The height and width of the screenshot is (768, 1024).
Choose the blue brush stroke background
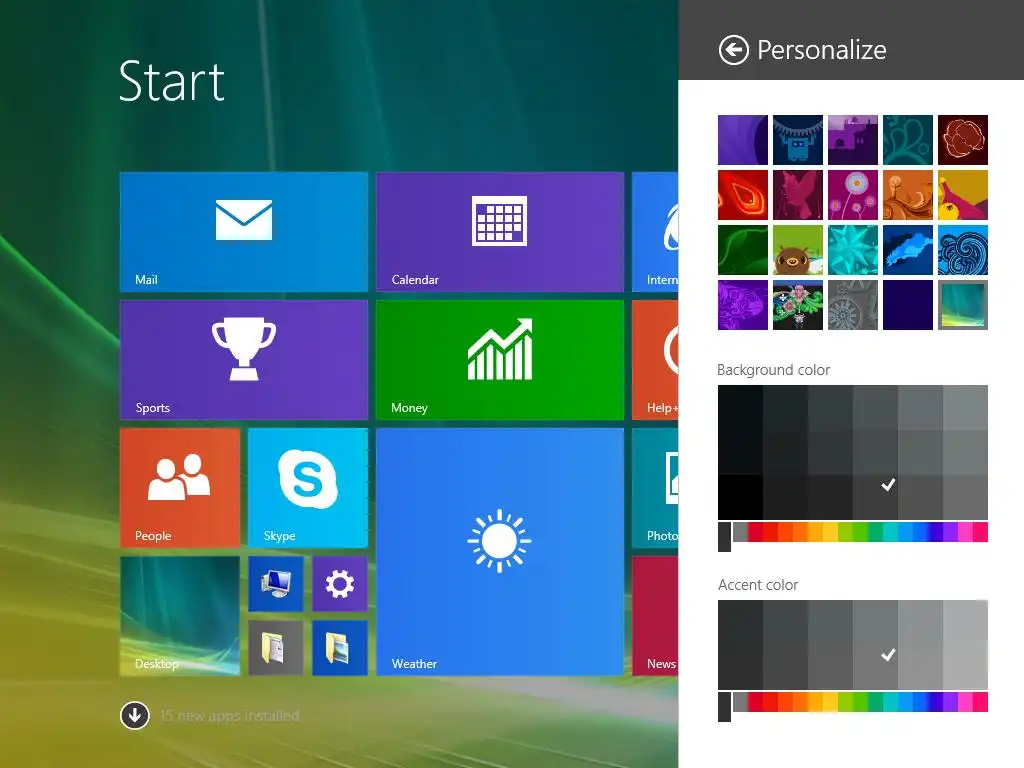coord(908,250)
